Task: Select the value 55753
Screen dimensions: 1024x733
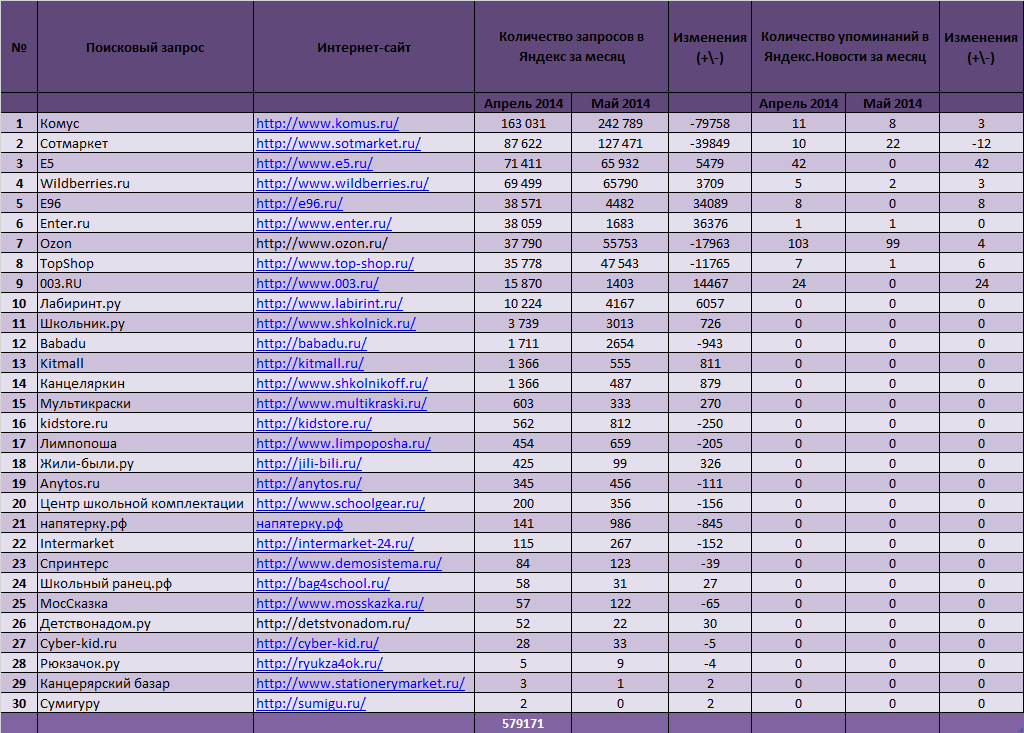Action: [x=620, y=244]
